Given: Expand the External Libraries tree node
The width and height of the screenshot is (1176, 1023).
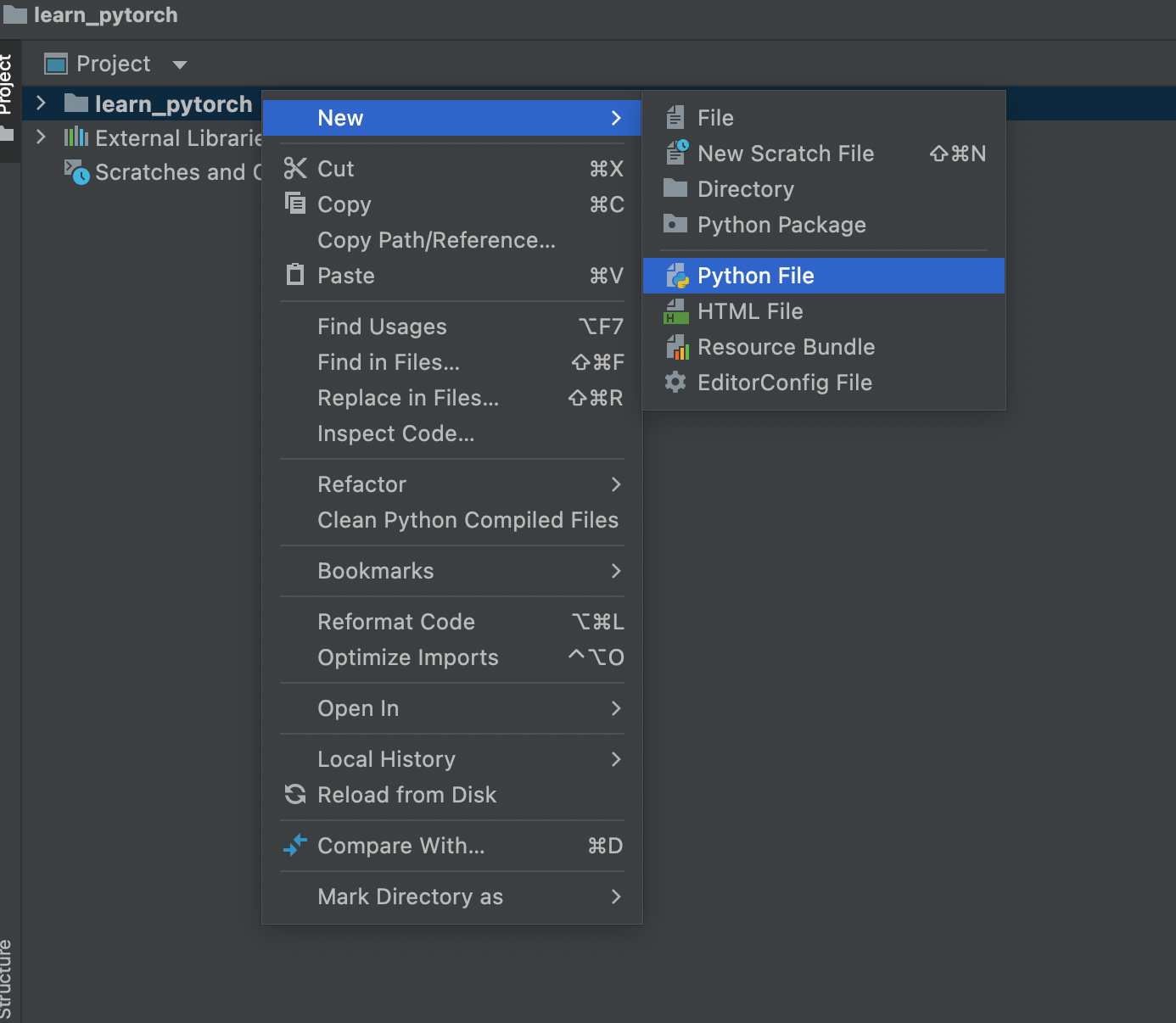Looking at the screenshot, I should coord(41,137).
